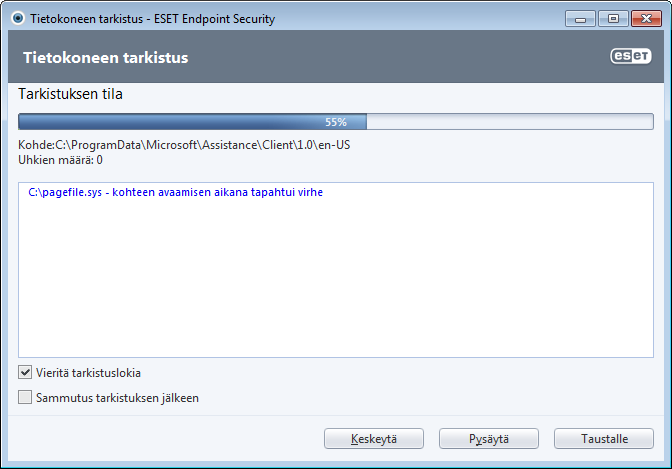Click the Sammutus tarkistuksen jälkeen label text
This screenshot has height=469, width=672.
coord(117,398)
